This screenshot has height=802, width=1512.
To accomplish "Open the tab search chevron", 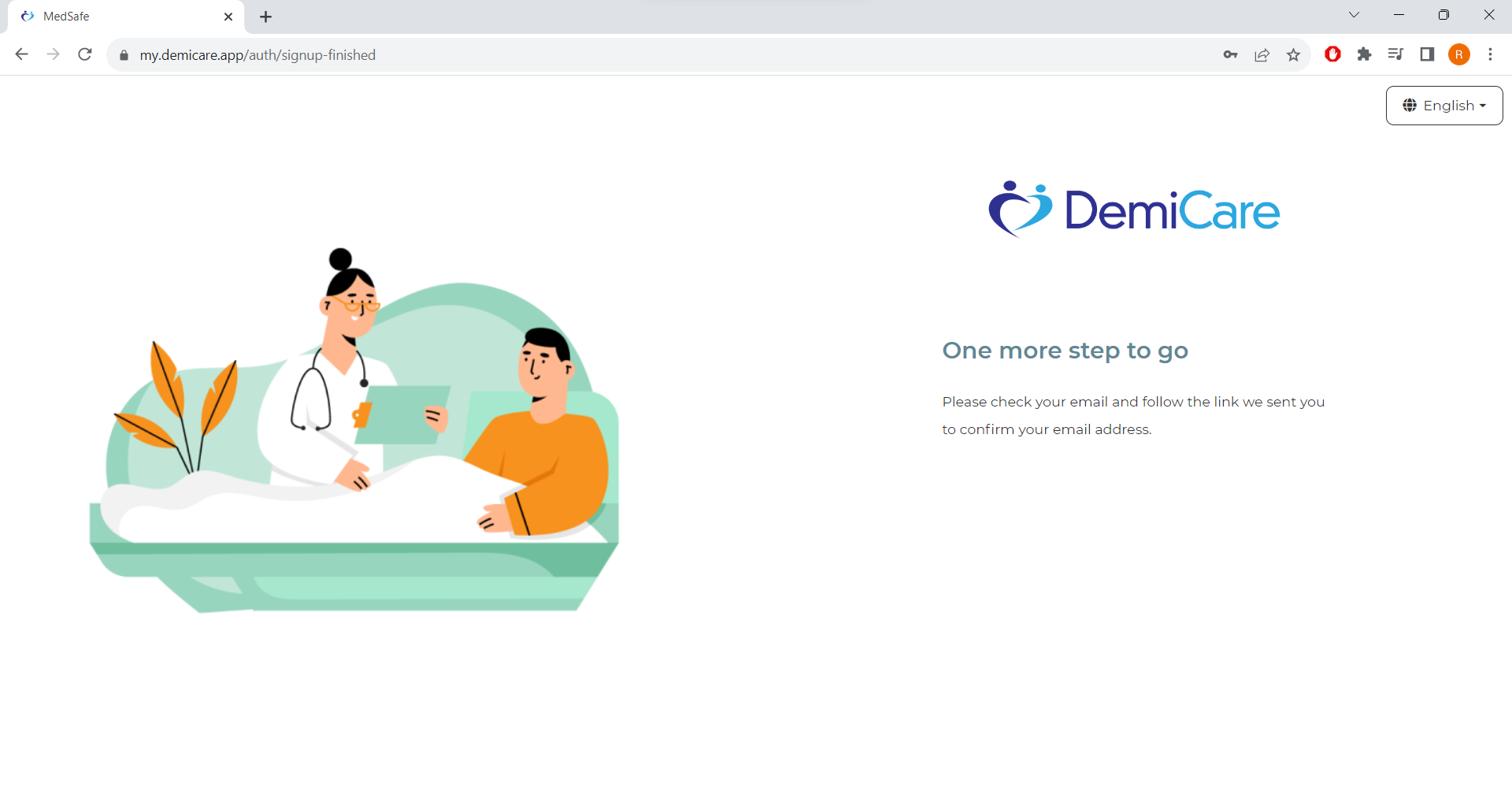I will (1354, 15).
